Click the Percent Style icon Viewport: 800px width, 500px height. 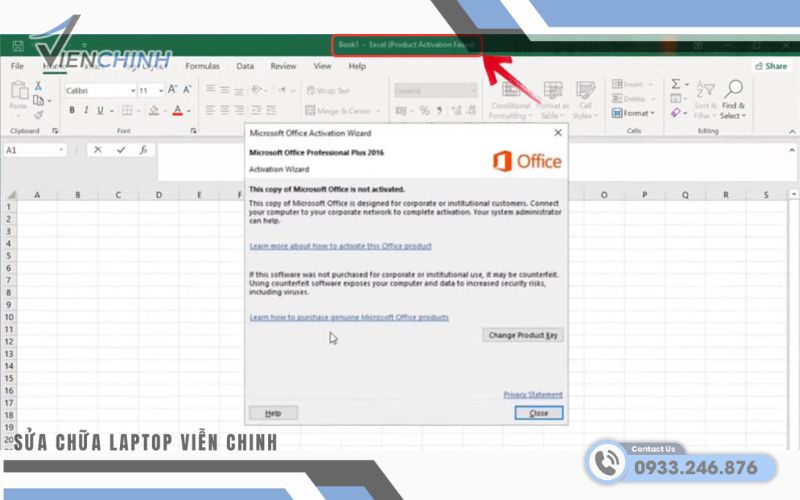(x=424, y=111)
